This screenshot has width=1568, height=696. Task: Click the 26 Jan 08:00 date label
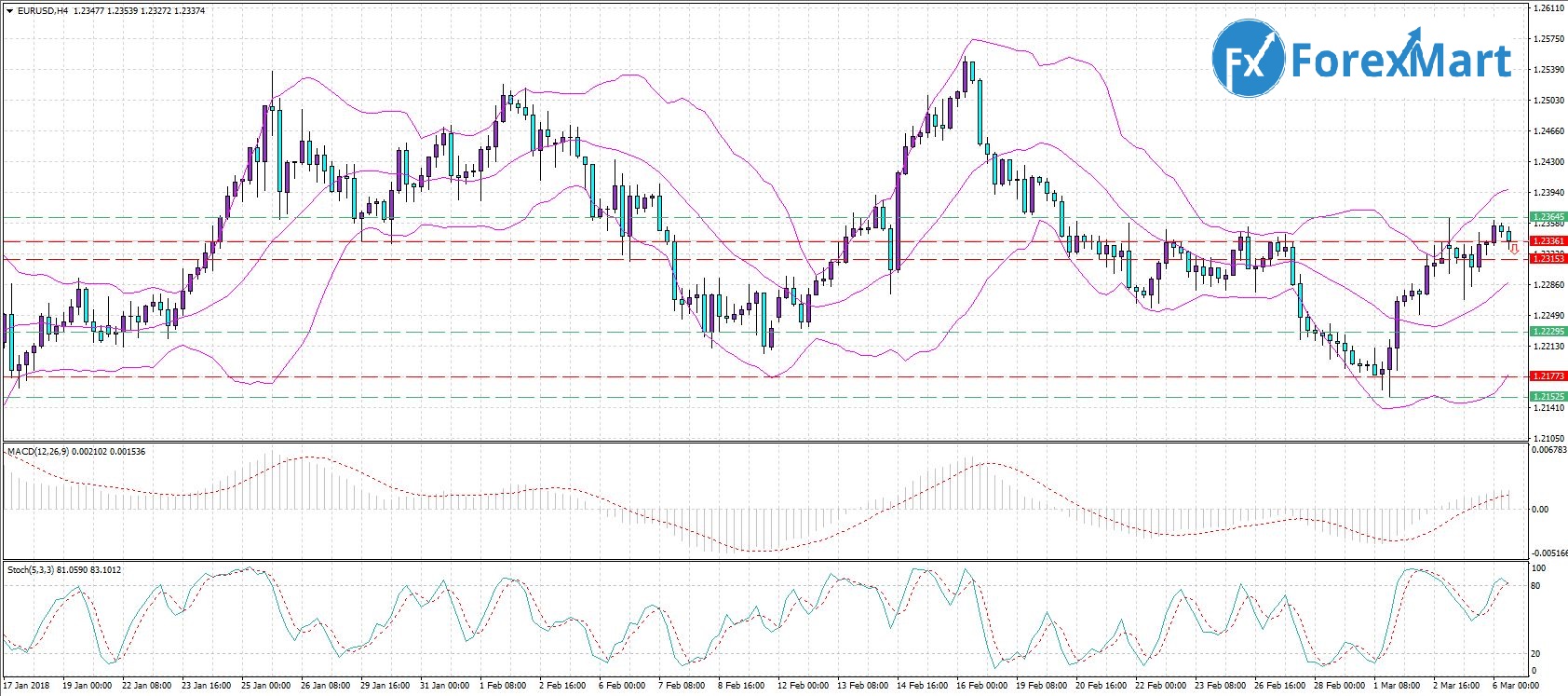pyautogui.click(x=325, y=686)
